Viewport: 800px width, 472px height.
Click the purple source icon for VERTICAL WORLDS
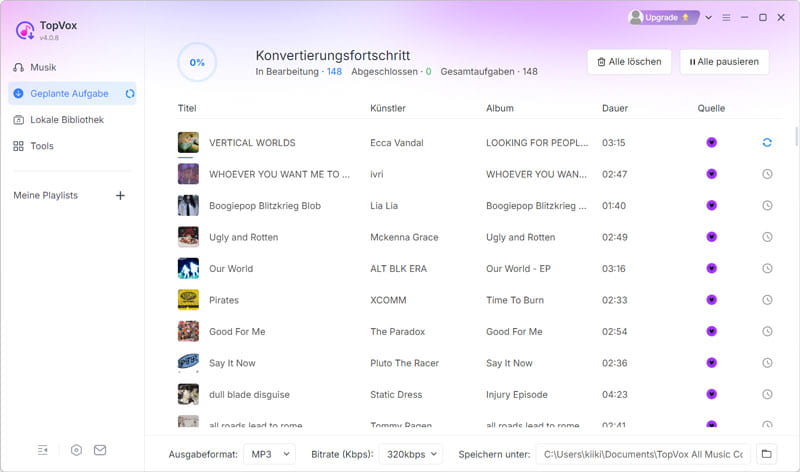tap(711, 142)
